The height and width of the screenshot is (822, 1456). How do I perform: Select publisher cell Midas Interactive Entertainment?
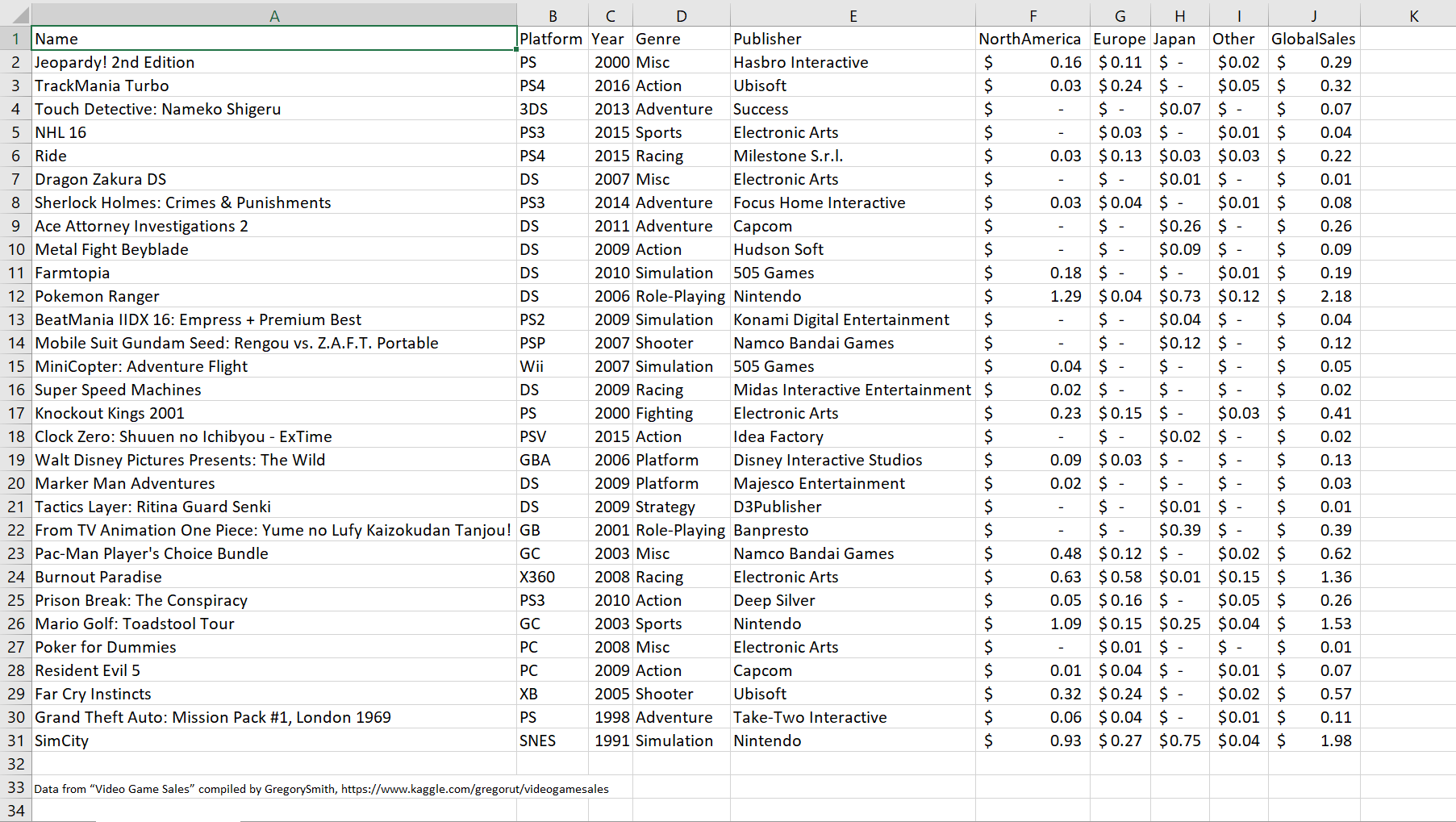pyautogui.click(x=853, y=390)
